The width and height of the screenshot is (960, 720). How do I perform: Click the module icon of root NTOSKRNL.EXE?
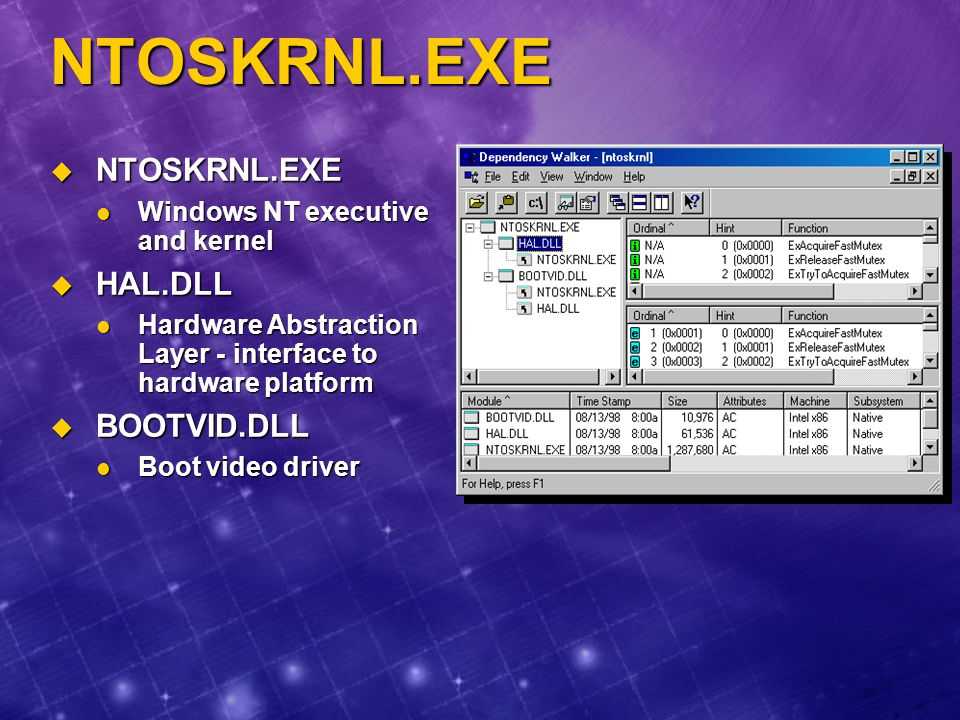coord(488,227)
